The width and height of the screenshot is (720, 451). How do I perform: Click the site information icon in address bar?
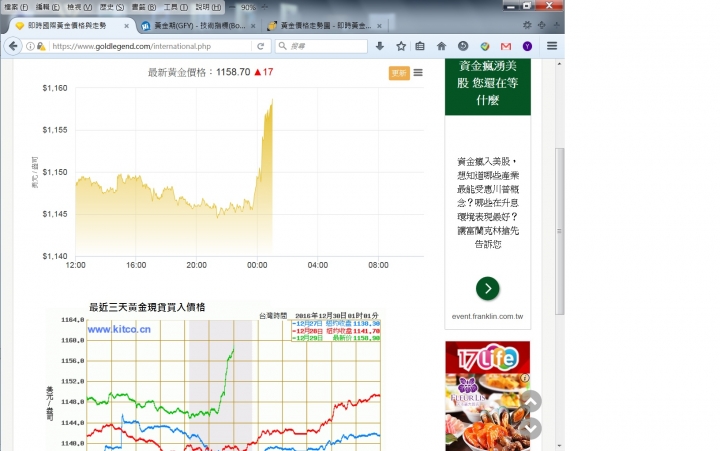[30, 46]
